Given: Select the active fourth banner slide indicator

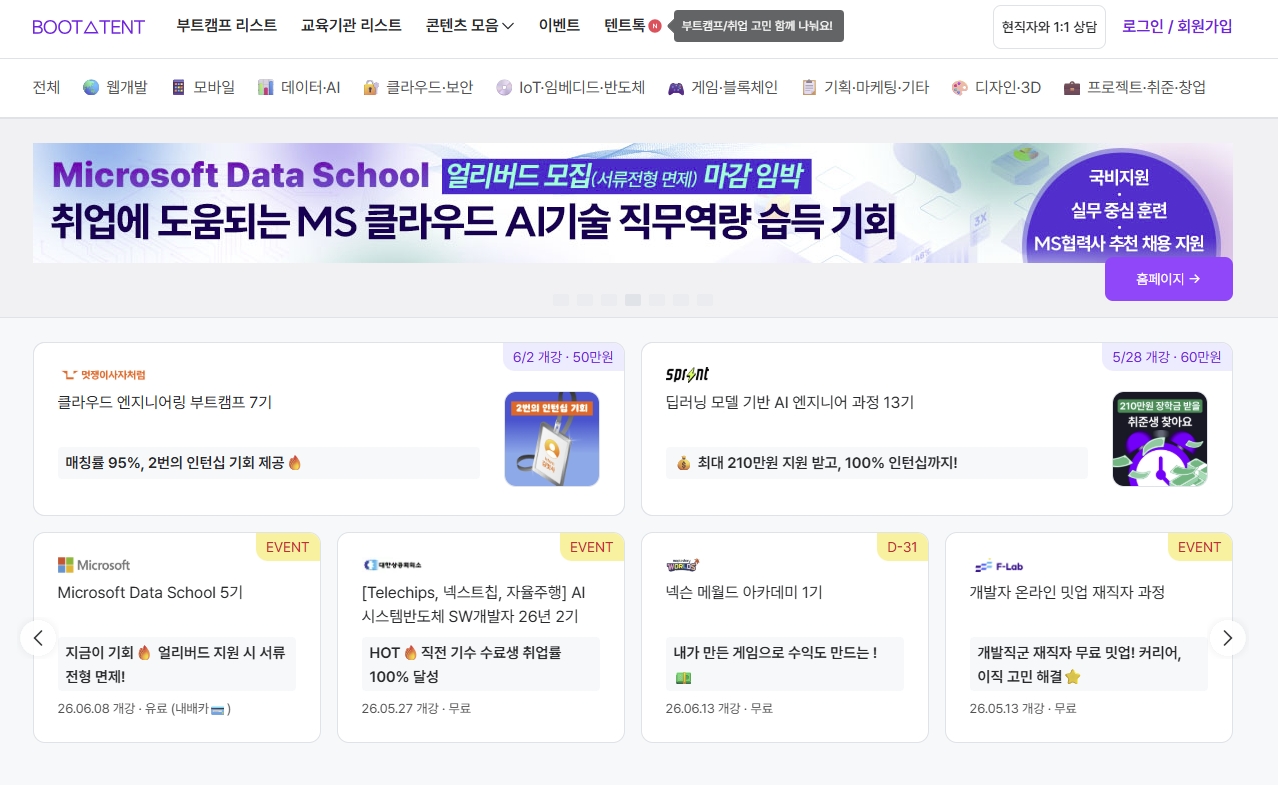Looking at the screenshot, I should click(x=633, y=300).
